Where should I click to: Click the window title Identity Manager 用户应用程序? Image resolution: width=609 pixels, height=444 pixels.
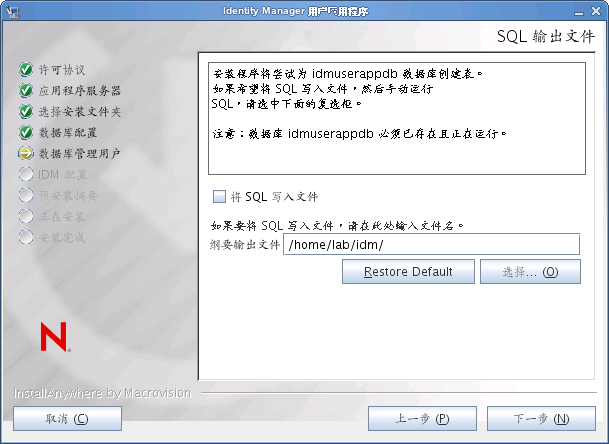coord(296,11)
